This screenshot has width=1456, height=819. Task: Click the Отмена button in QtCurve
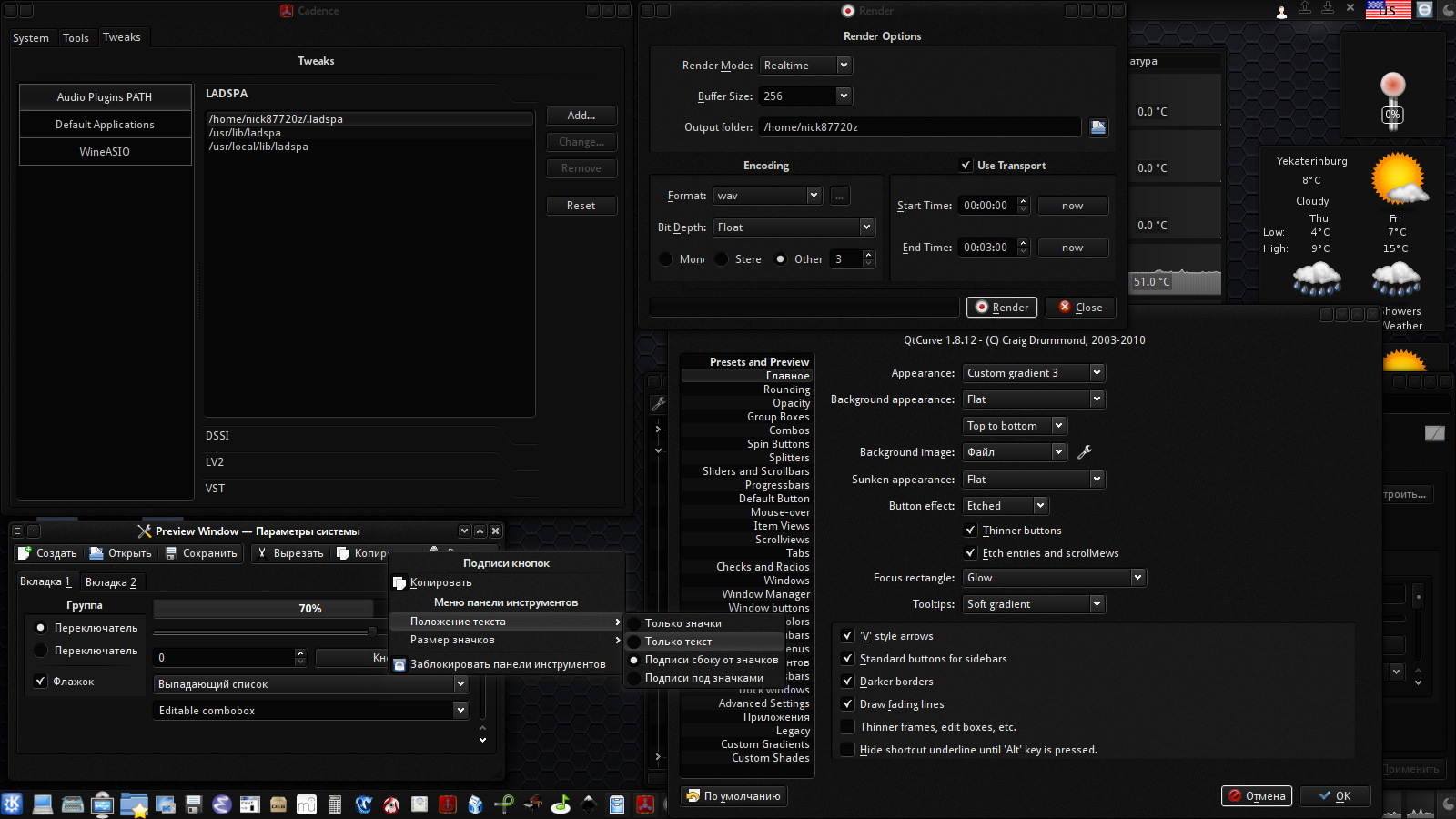[1257, 796]
